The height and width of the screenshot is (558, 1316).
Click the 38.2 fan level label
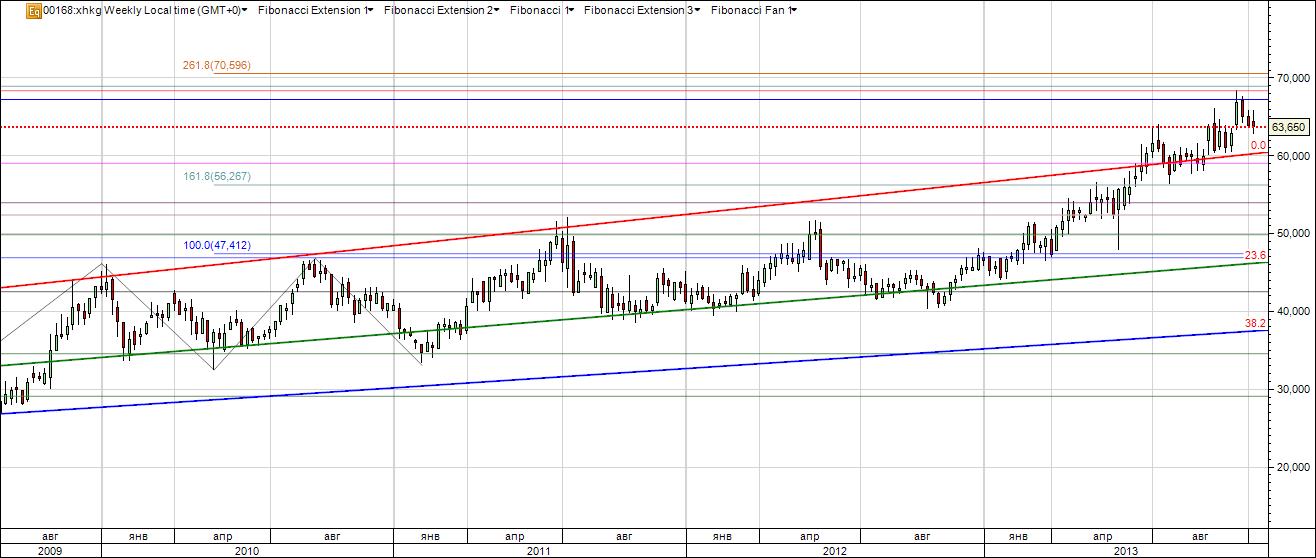(x=1255, y=323)
